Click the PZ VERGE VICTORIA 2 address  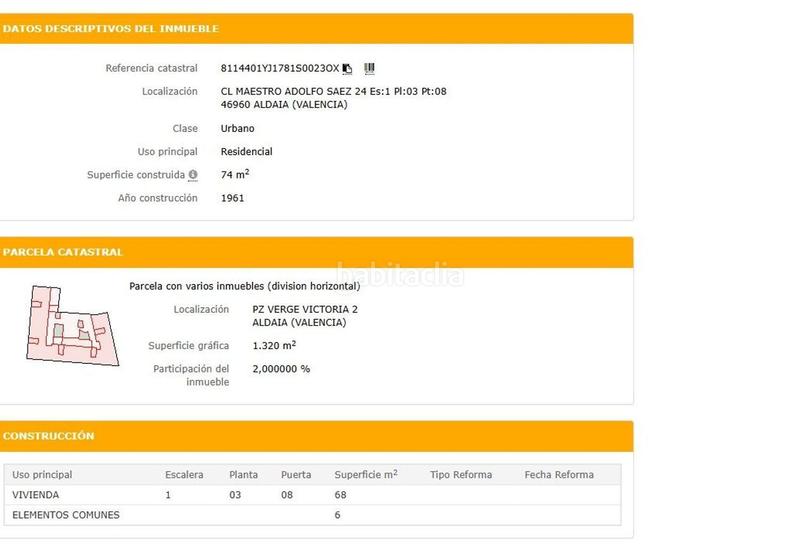(305, 310)
